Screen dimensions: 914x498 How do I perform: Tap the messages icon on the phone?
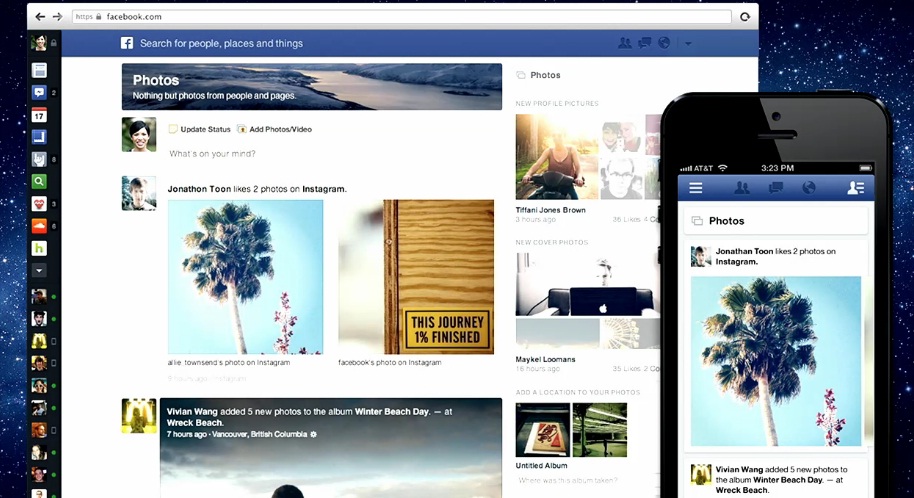[775, 188]
